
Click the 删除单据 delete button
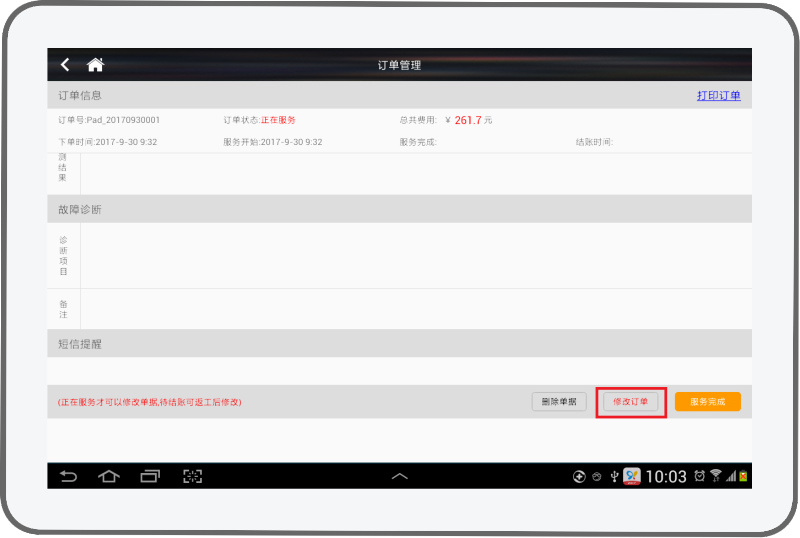pos(558,401)
